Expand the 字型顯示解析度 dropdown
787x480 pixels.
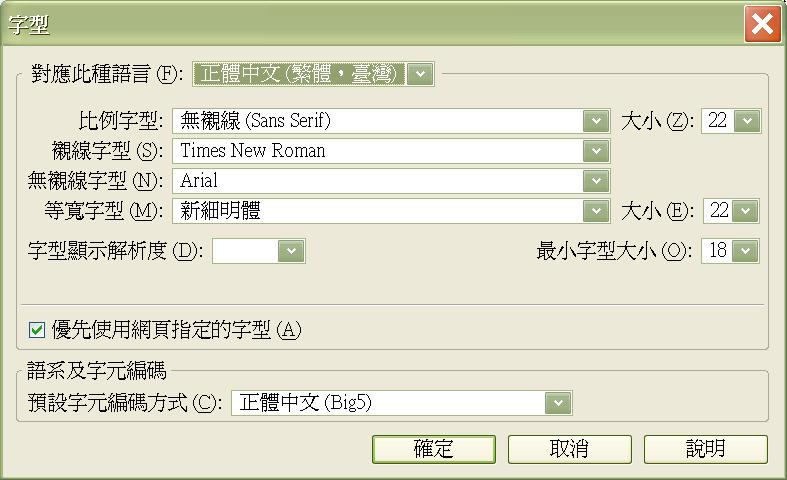[x=291, y=251]
